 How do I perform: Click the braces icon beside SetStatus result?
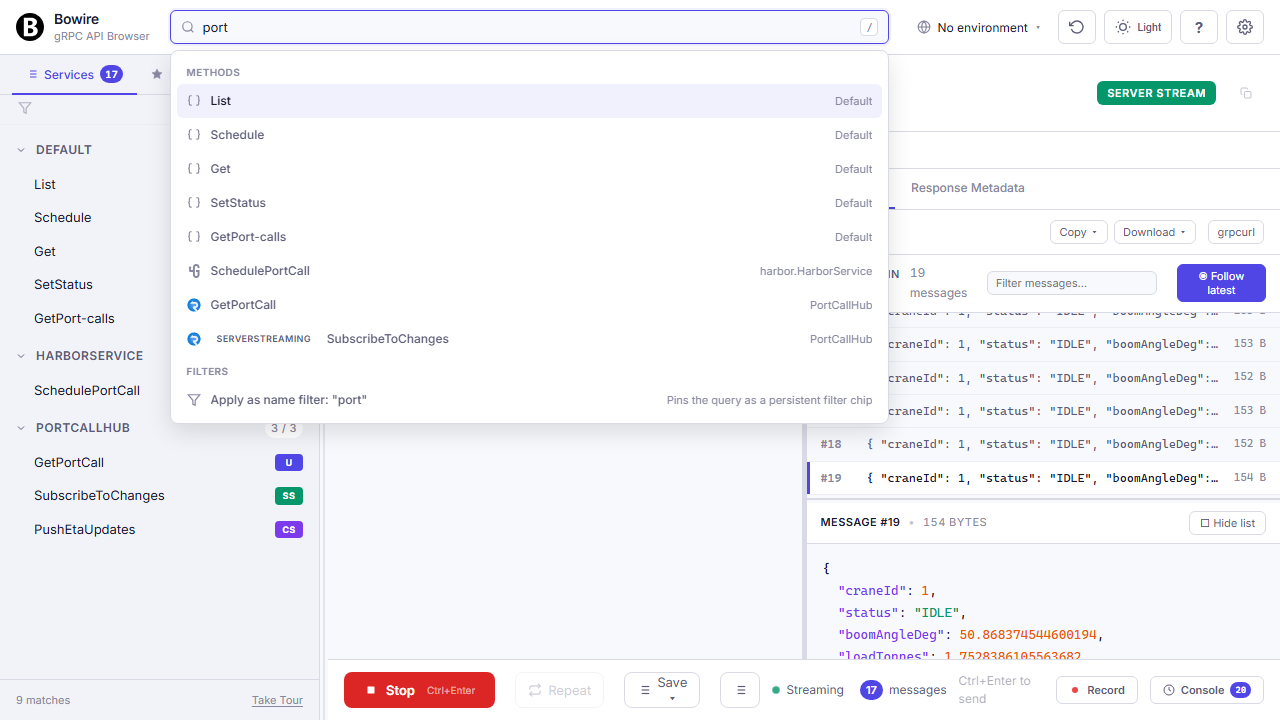coord(194,203)
